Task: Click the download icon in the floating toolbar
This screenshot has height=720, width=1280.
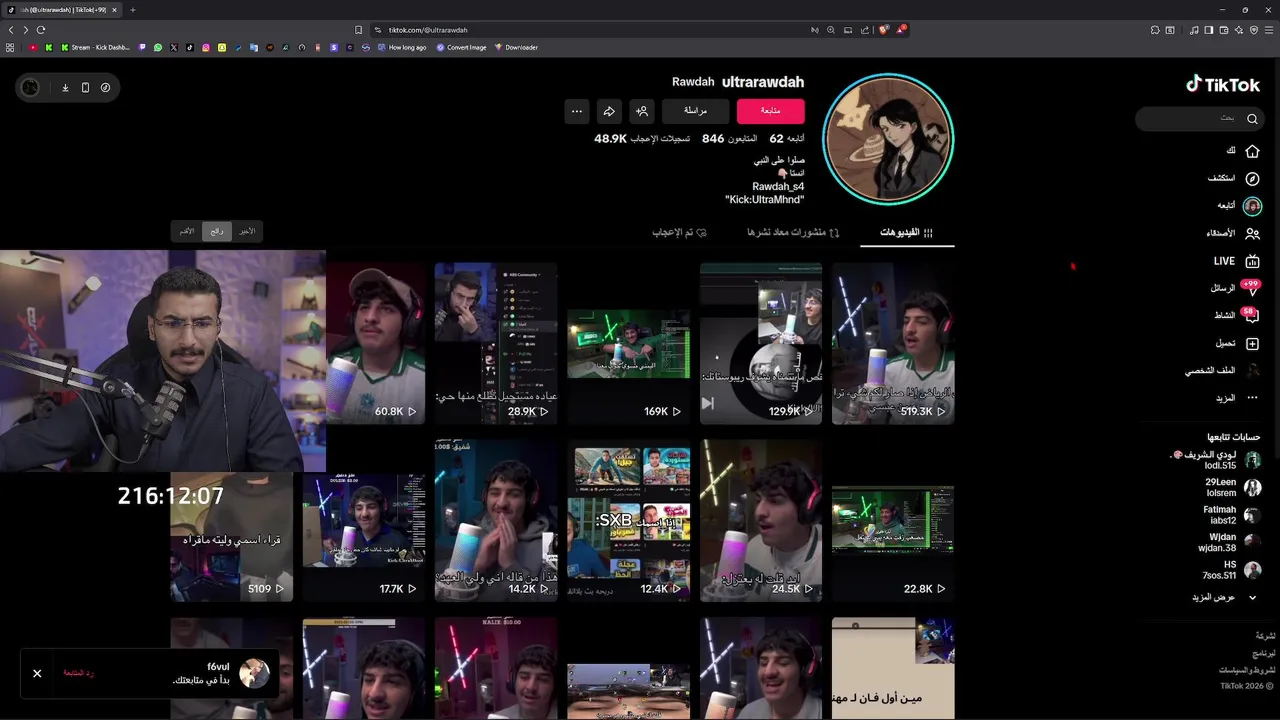Action: pyautogui.click(x=65, y=88)
